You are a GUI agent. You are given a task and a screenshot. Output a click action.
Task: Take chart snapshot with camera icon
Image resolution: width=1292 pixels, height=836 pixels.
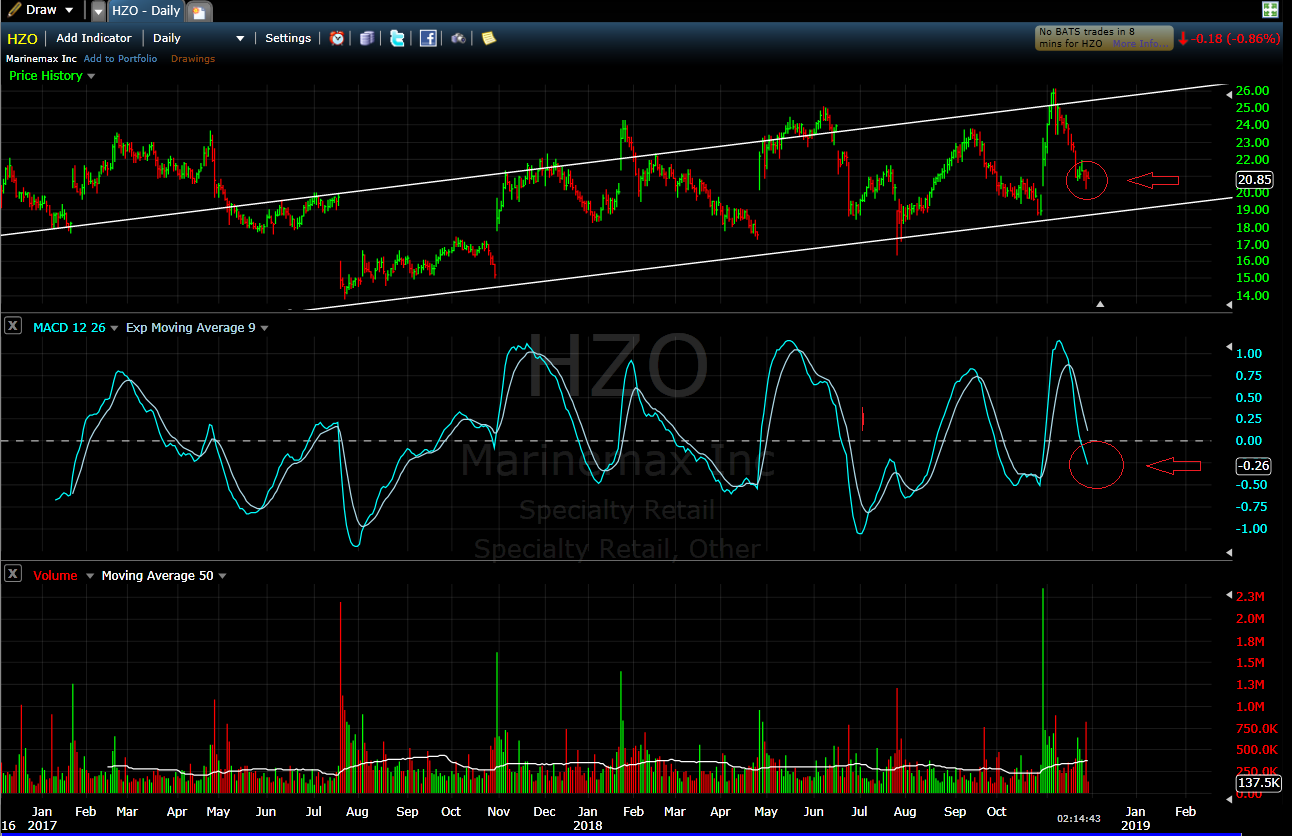point(458,38)
